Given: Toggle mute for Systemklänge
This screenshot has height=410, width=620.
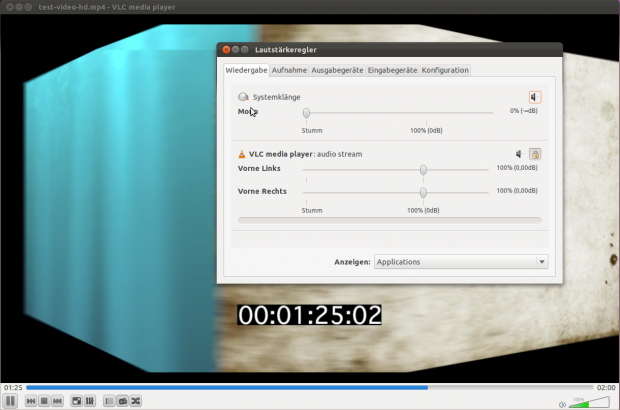Looking at the screenshot, I should click(x=535, y=97).
